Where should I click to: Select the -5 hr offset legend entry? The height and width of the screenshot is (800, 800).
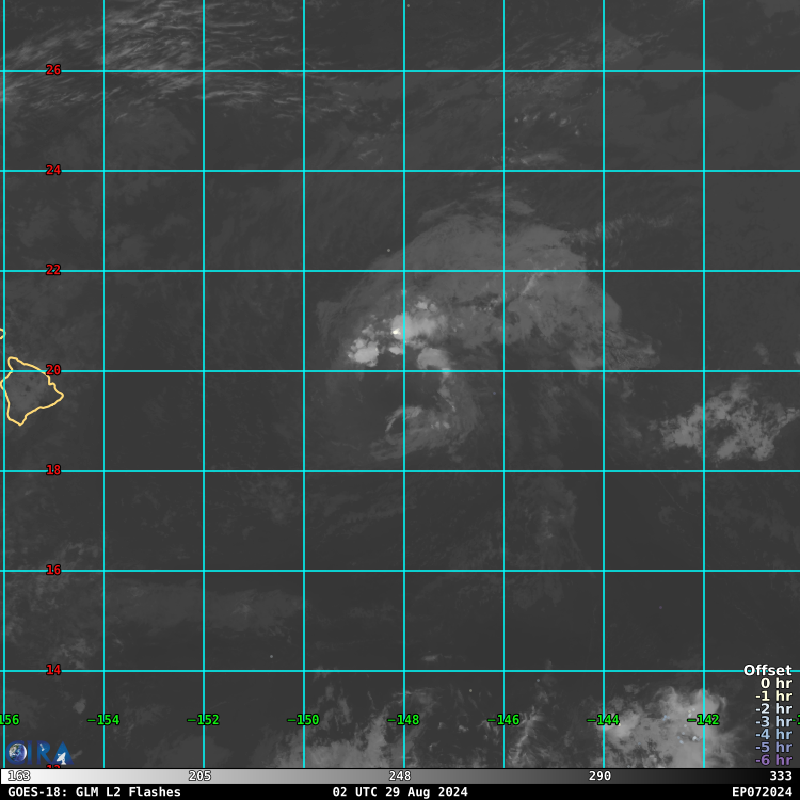(773, 748)
